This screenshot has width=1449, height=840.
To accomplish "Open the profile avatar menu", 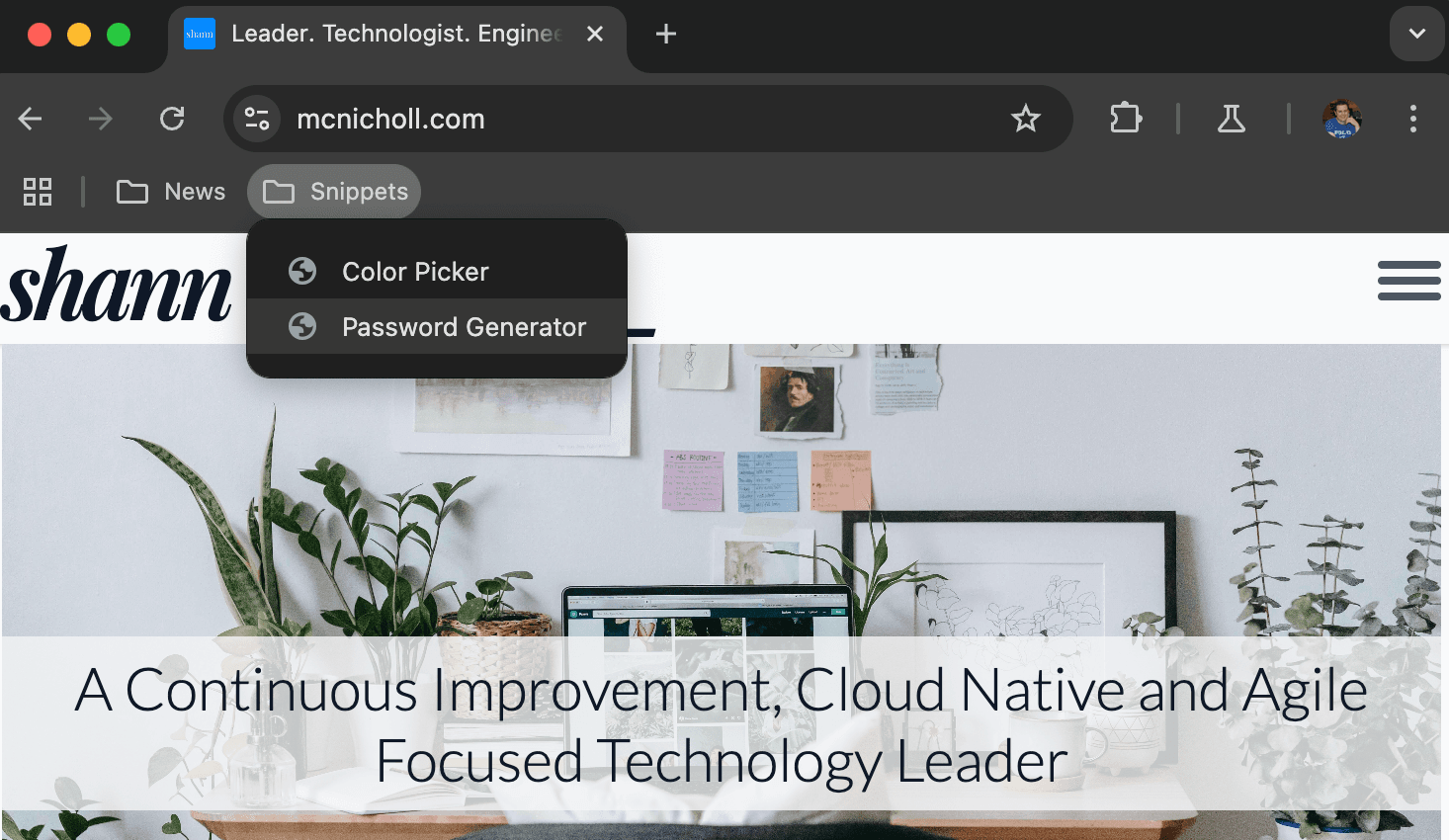I will 1342,119.
